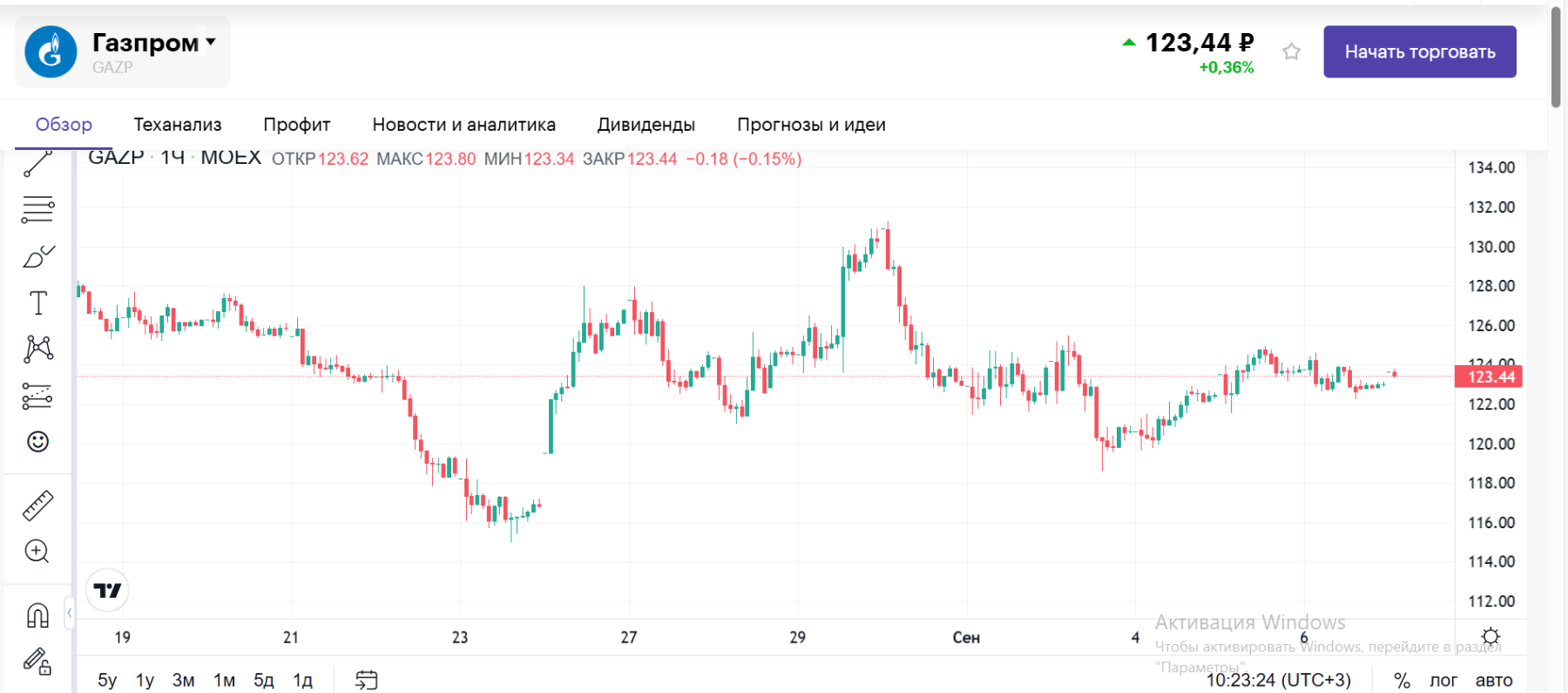The height and width of the screenshot is (693, 1568).
Task: Open the forecast and measurement tools
Action: click(x=37, y=396)
